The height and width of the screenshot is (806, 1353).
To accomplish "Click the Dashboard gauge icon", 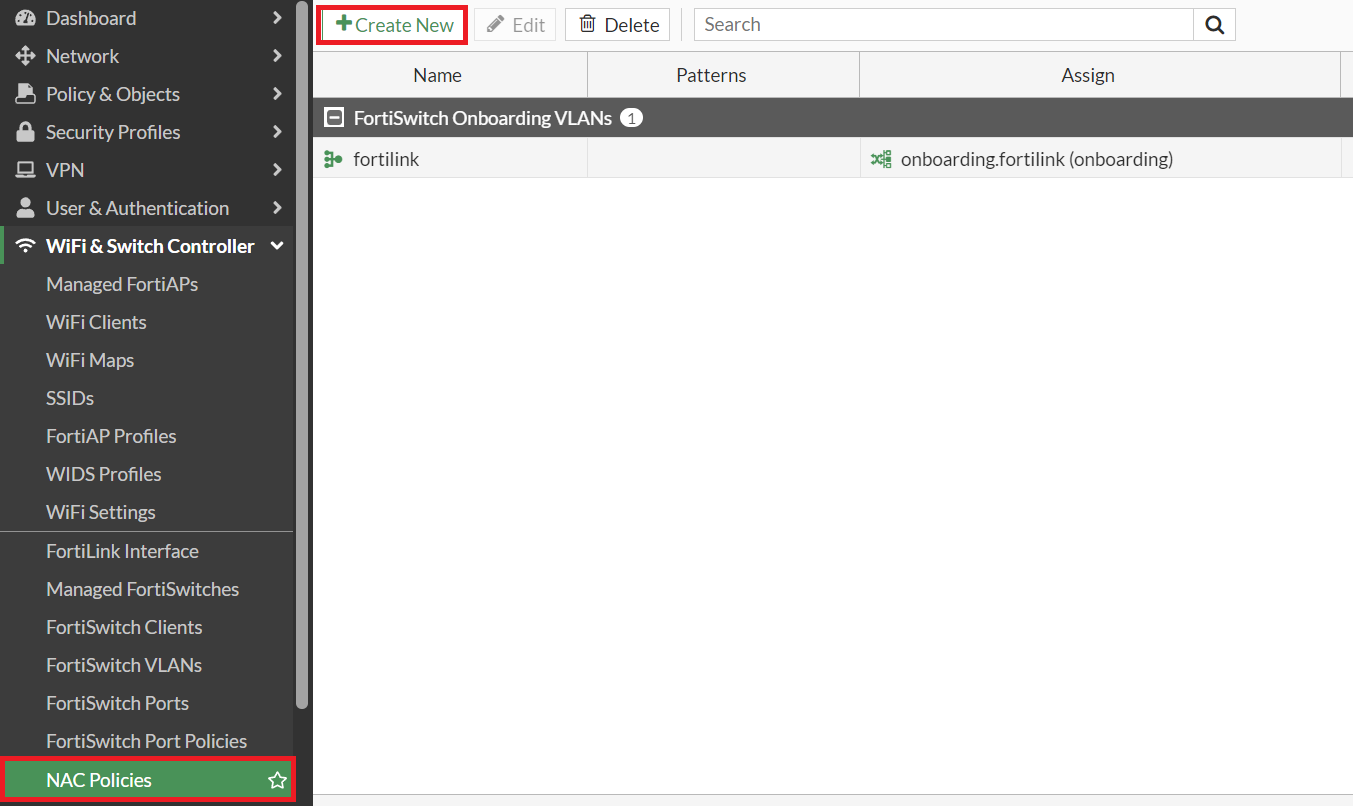I will 26,18.
